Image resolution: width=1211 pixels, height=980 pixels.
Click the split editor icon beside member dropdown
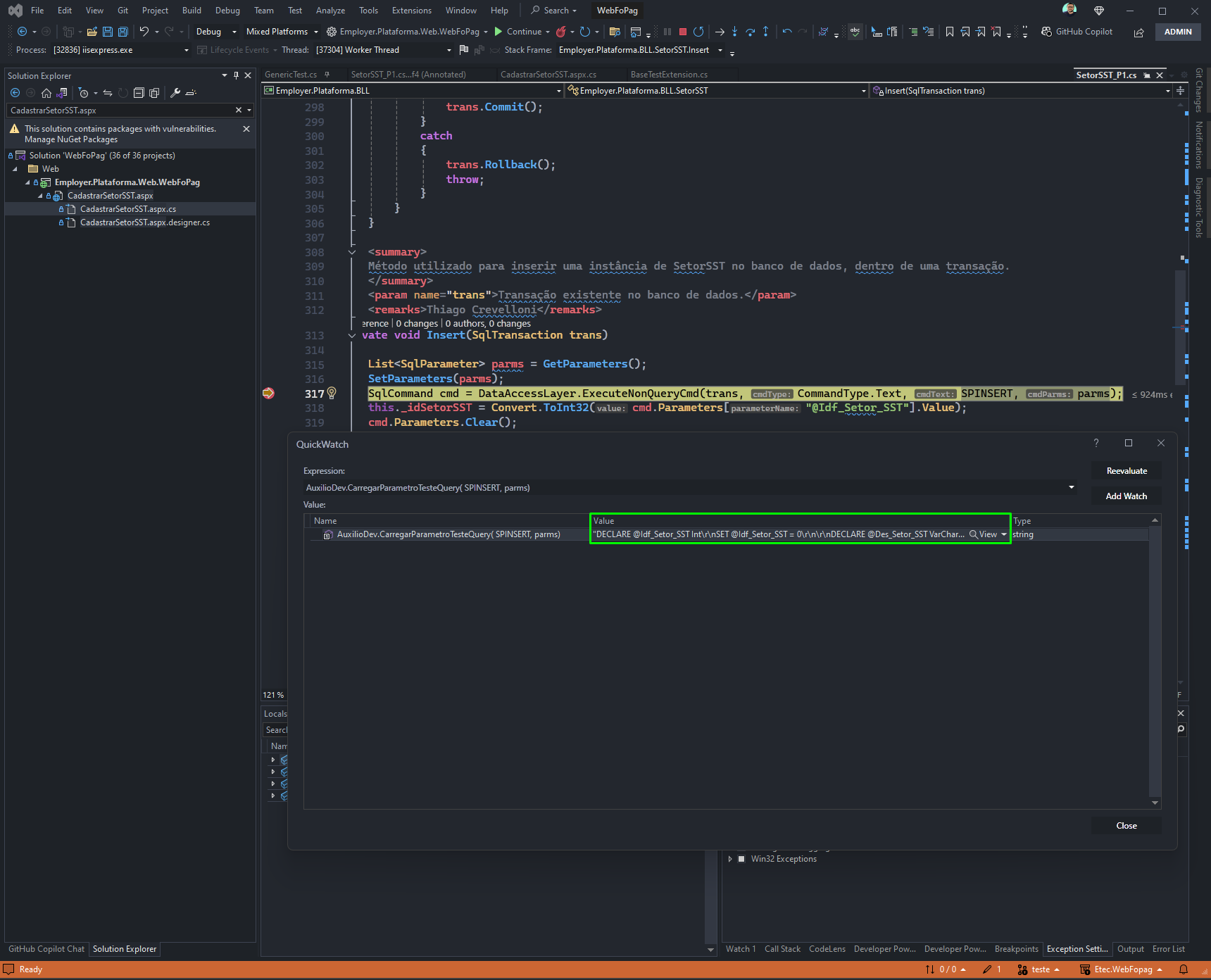[x=1180, y=91]
